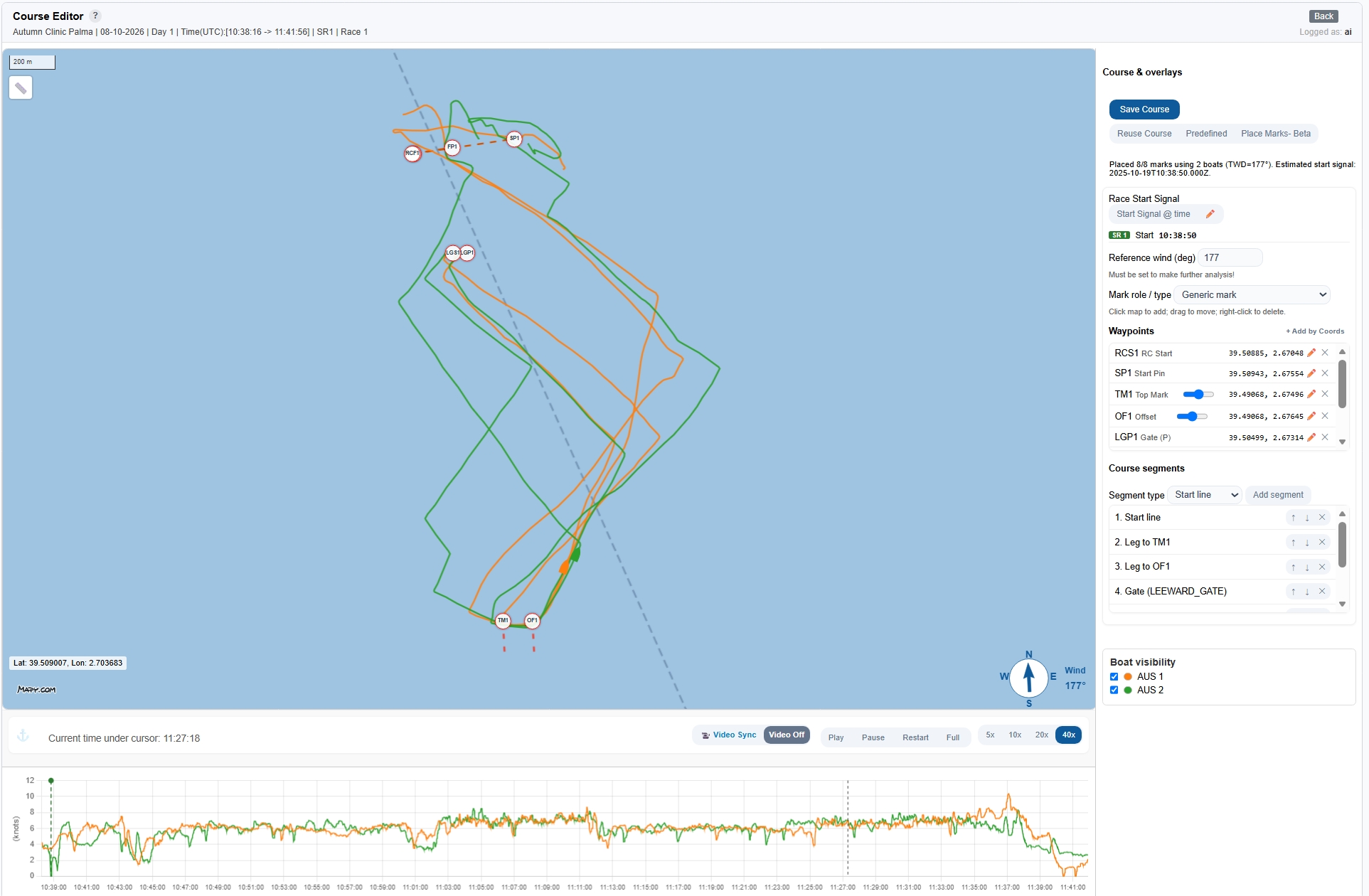Move Gate (LEEWARD_GATE) segment up
1369x896 pixels.
pyautogui.click(x=1293, y=592)
